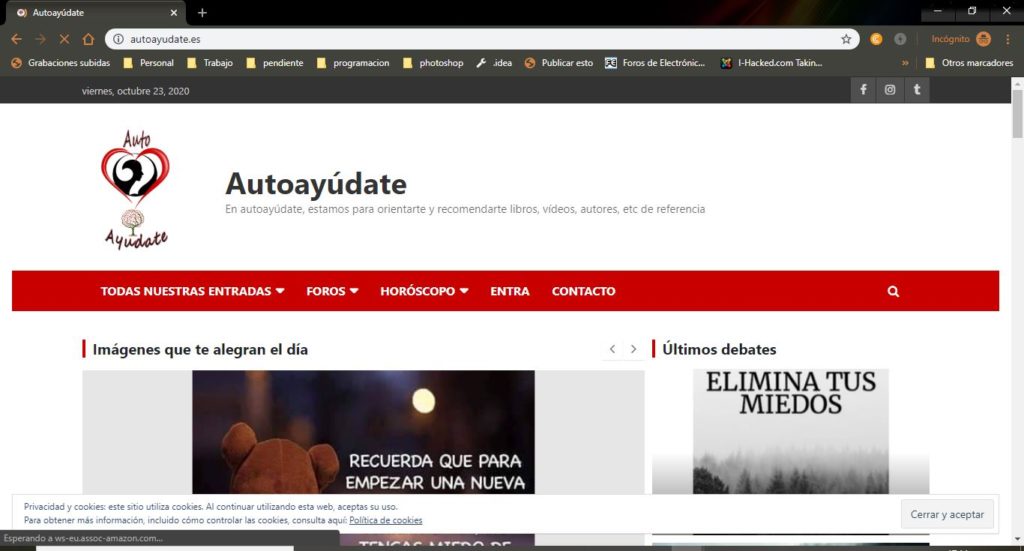The width and height of the screenshot is (1024, 551).
Task: Open the ELIMINA TUS MIEDOS image
Action: [790, 431]
